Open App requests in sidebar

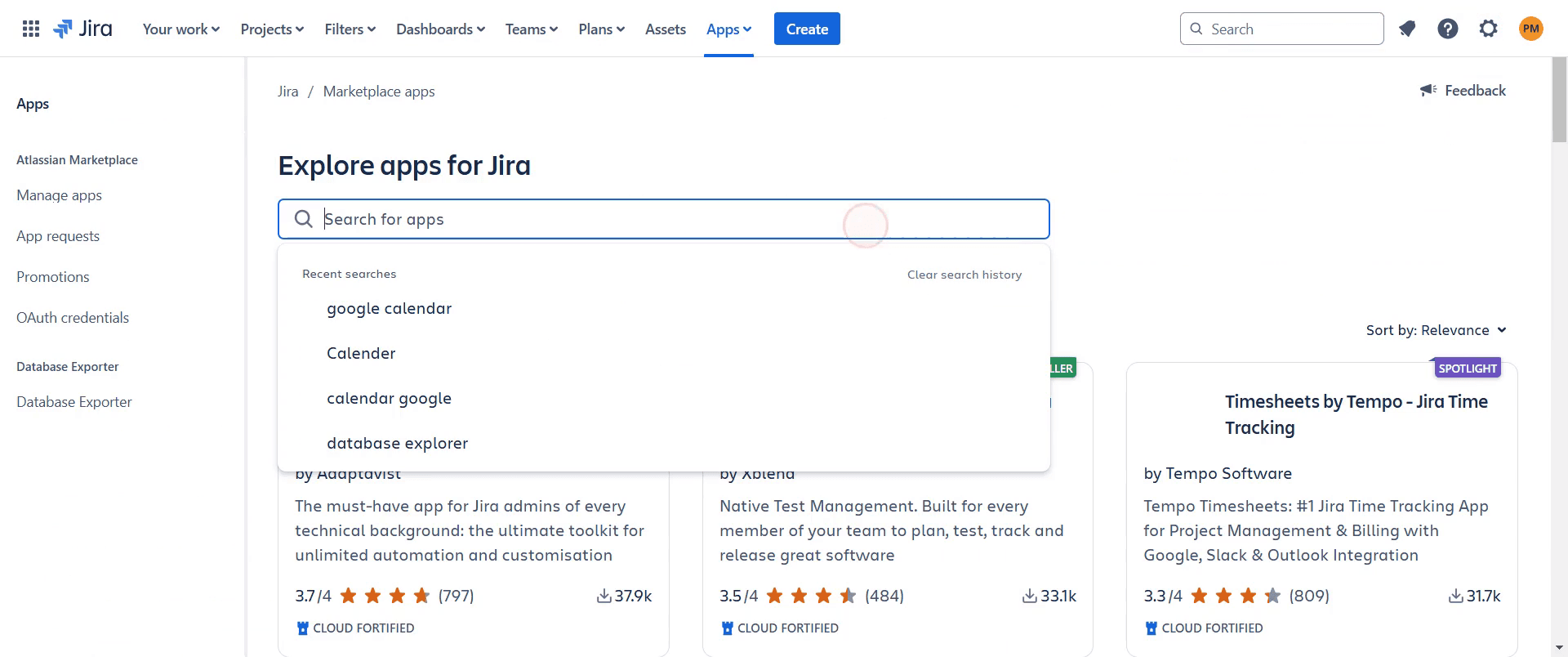pos(58,236)
